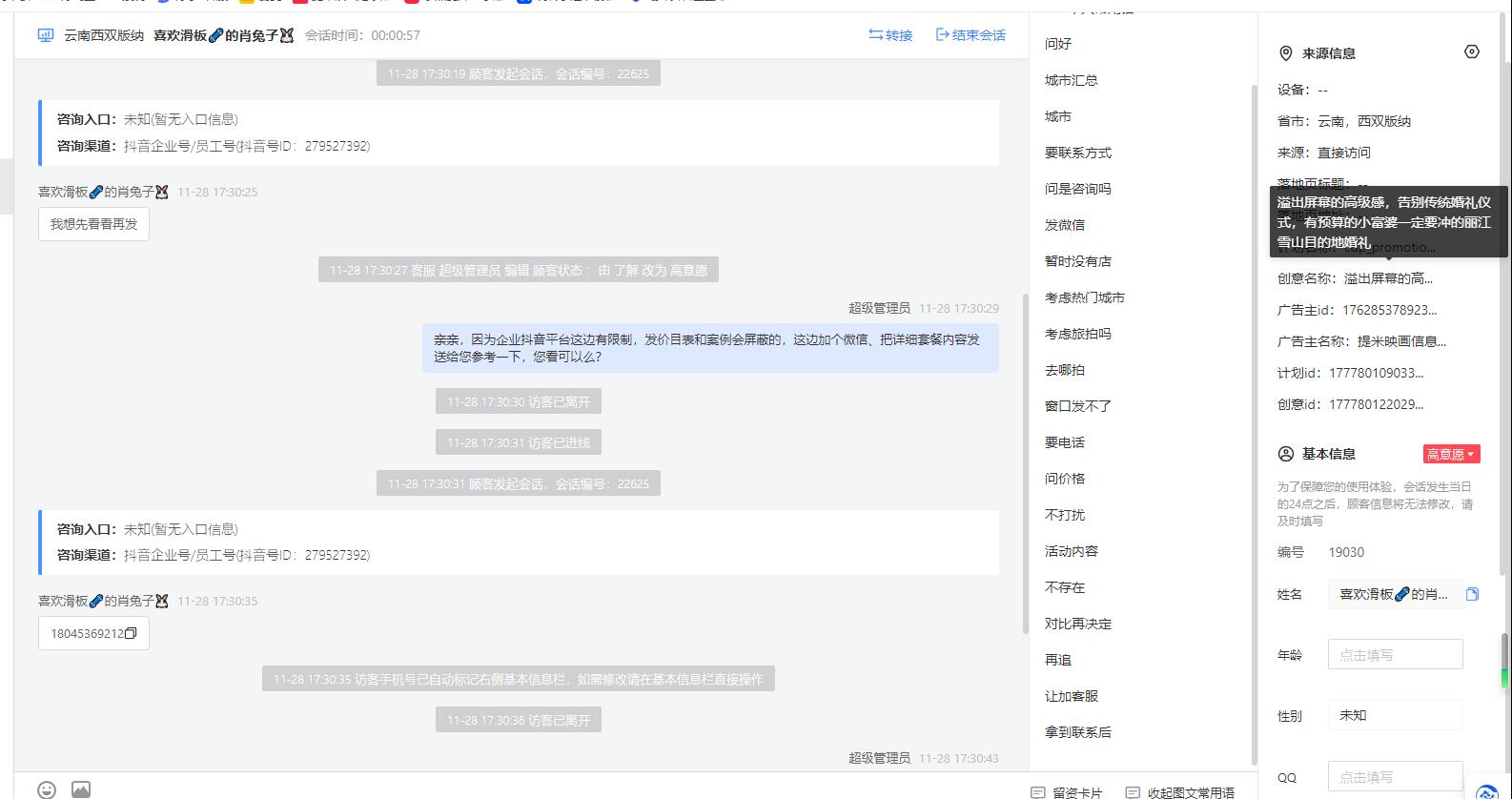Choose the 拿到联系后 phrase
This screenshot has height=799, width=1512.
click(x=1078, y=732)
